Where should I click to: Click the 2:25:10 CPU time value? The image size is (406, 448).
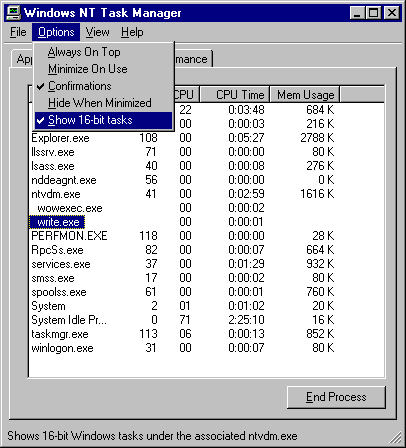point(246,320)
